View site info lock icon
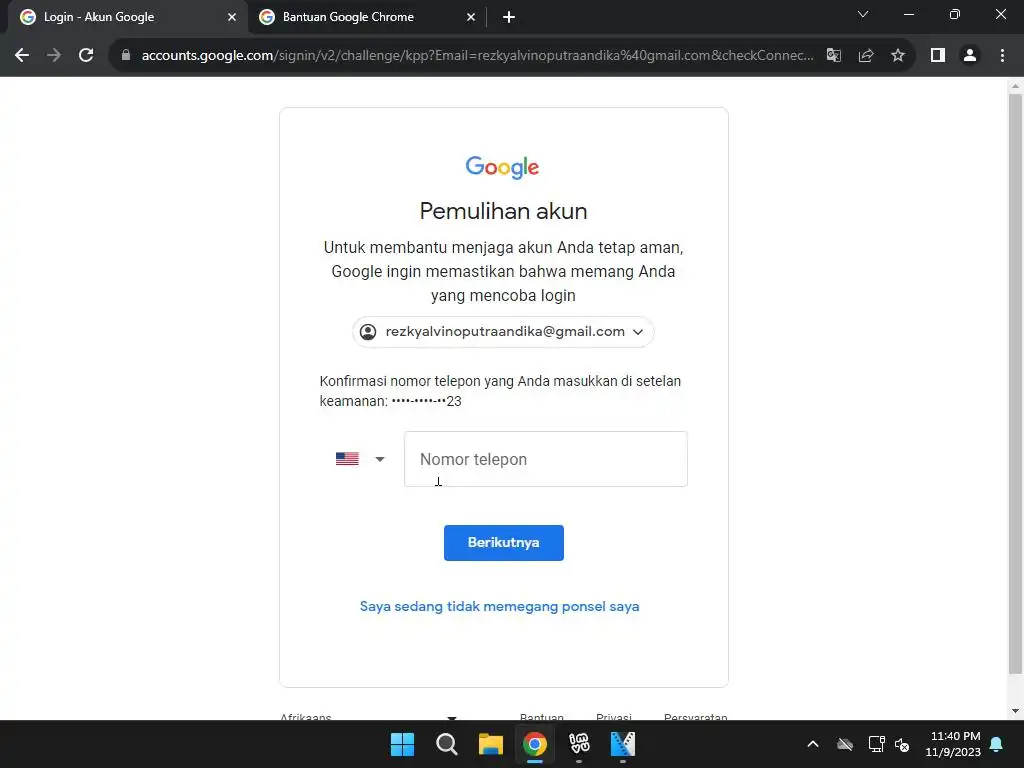The image size is (1024, 768). [126, 56]
